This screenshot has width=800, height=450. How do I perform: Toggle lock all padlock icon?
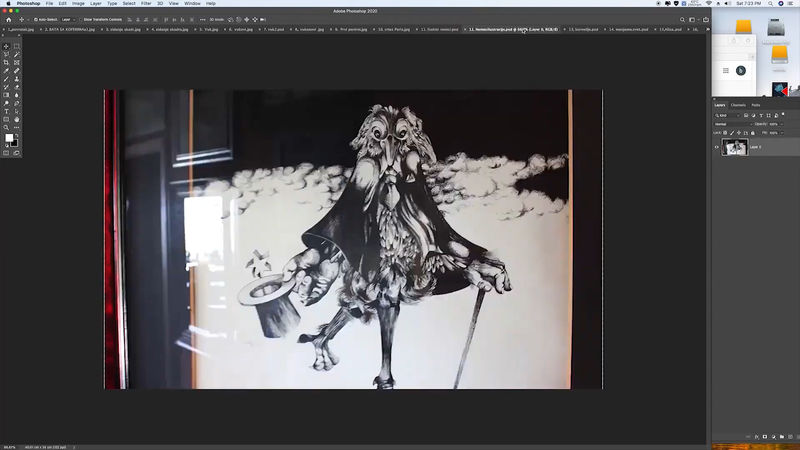(753, 133)
